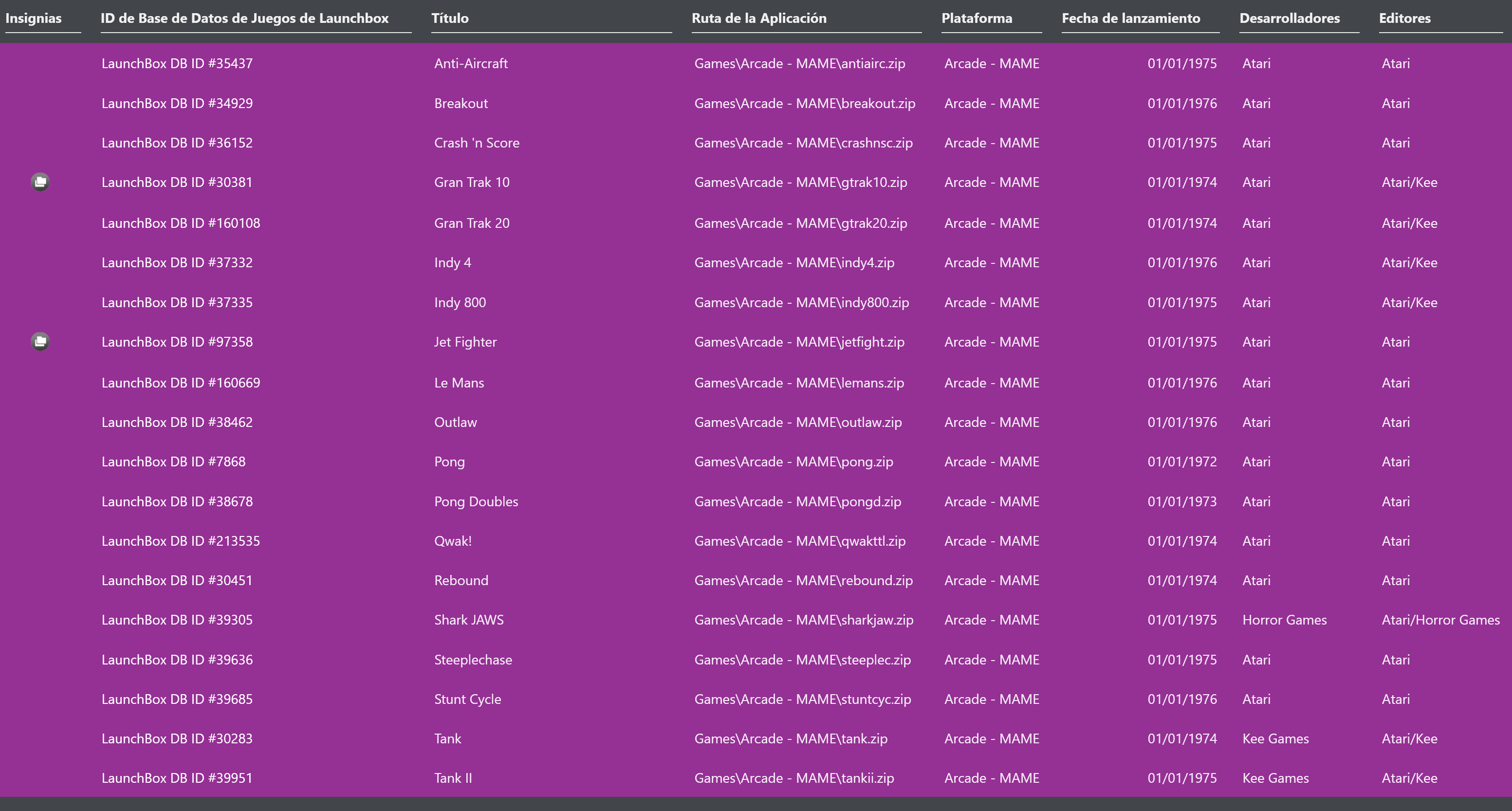Sort by Ruta de la Aplicación header

tap(759, 18)
